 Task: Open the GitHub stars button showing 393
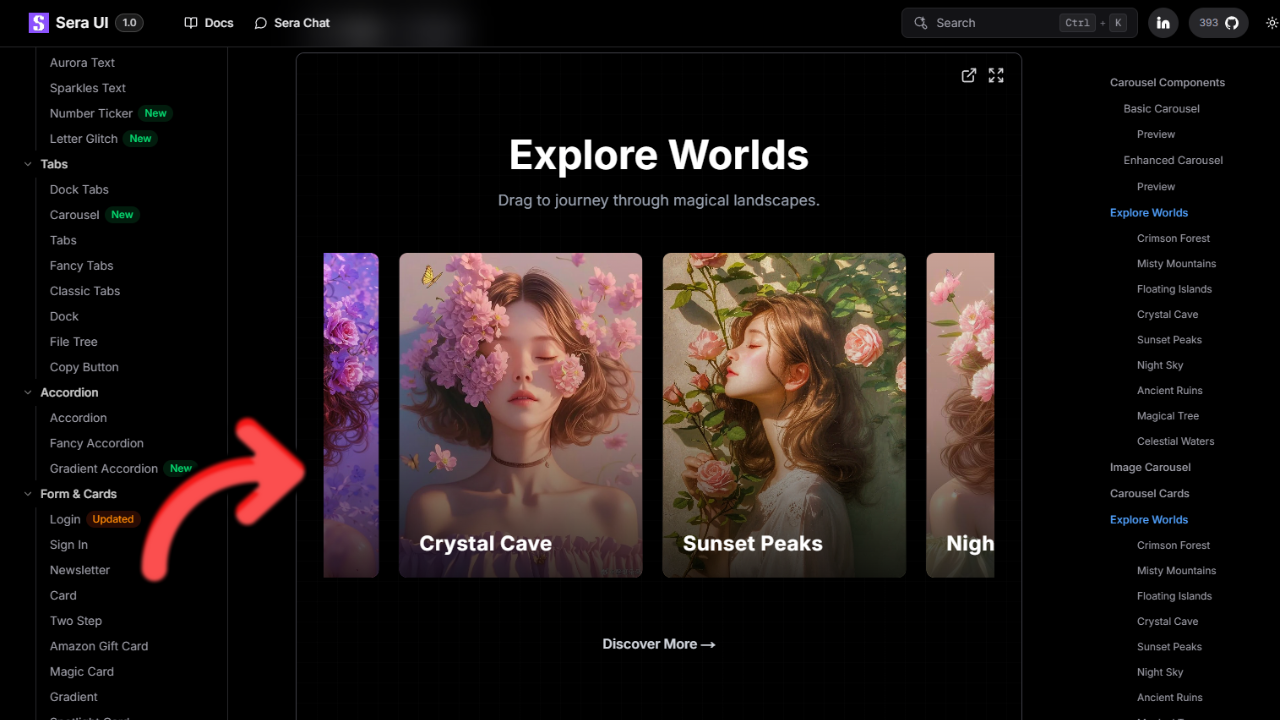[x=1218, y=23]
